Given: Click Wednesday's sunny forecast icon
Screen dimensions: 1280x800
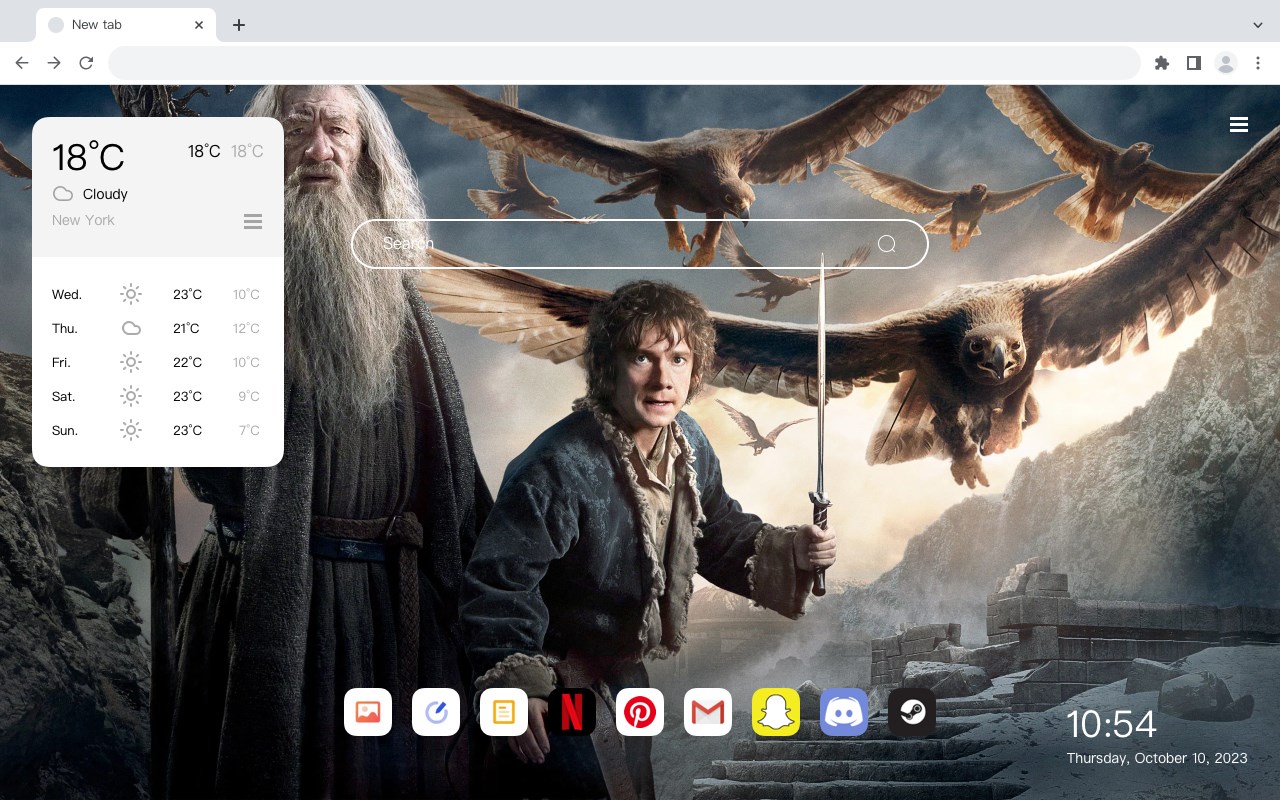Looking at the screenshot, I should [x=131, y=294].
